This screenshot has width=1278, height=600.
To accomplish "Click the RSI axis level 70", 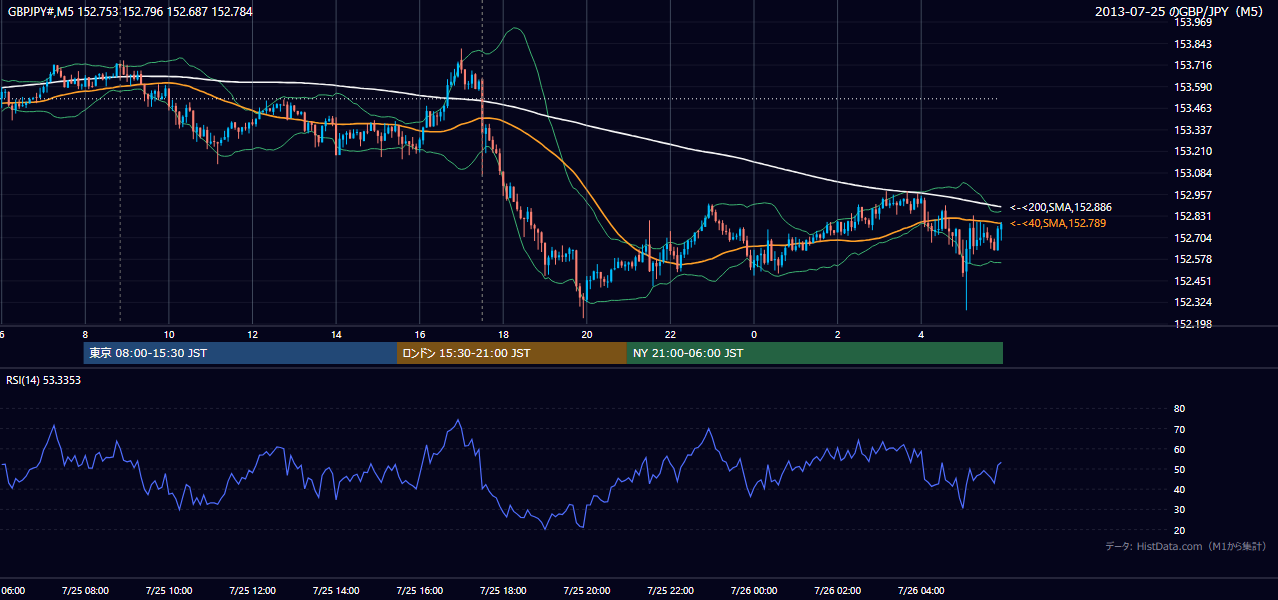I will tap(1180, 429).
